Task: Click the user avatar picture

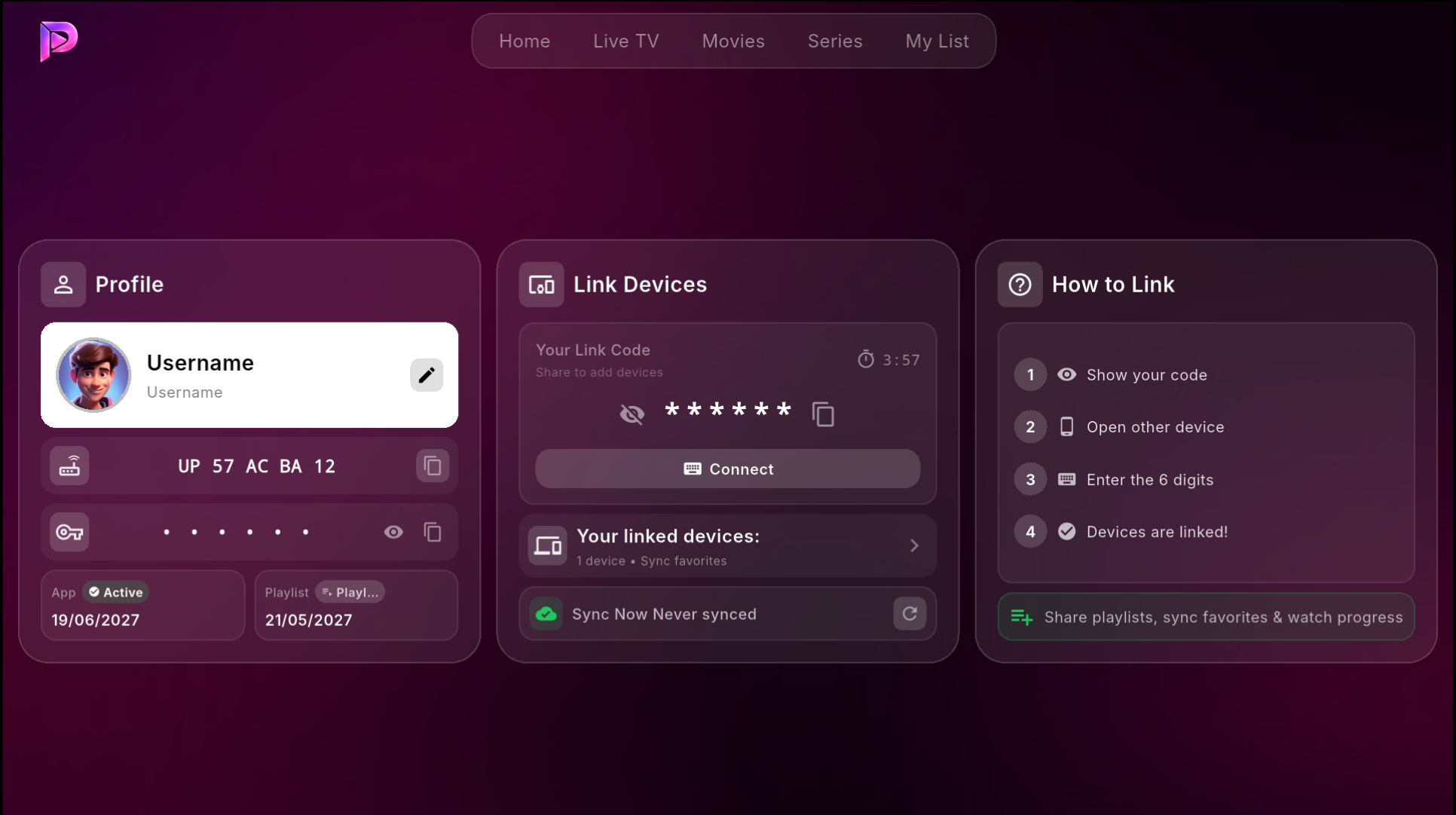Action: [93, 375]
